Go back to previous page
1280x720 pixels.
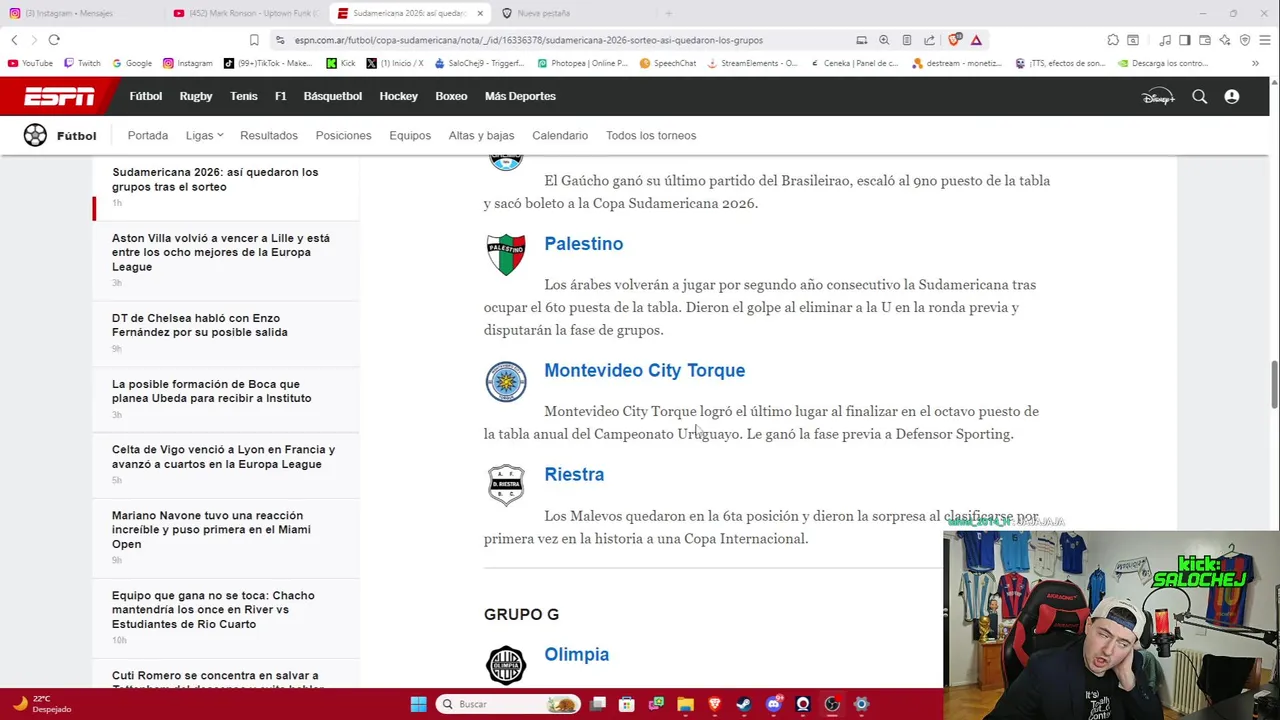point(14,40)
